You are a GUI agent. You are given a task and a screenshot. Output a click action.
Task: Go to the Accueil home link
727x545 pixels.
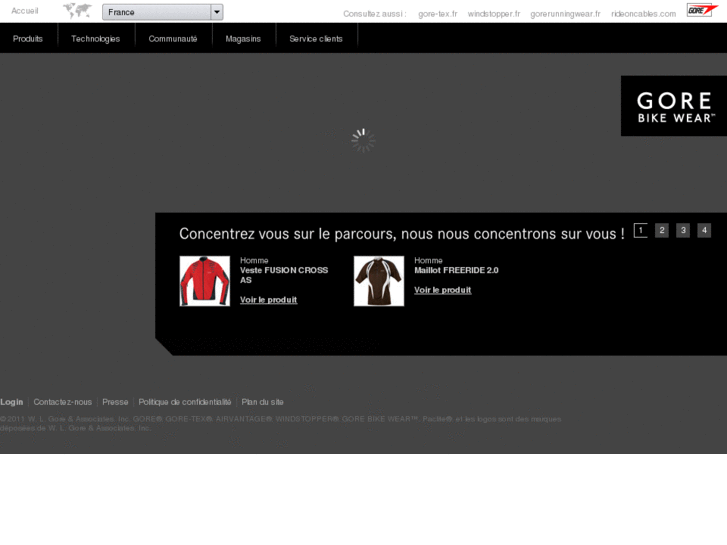(x=25, y=11)
